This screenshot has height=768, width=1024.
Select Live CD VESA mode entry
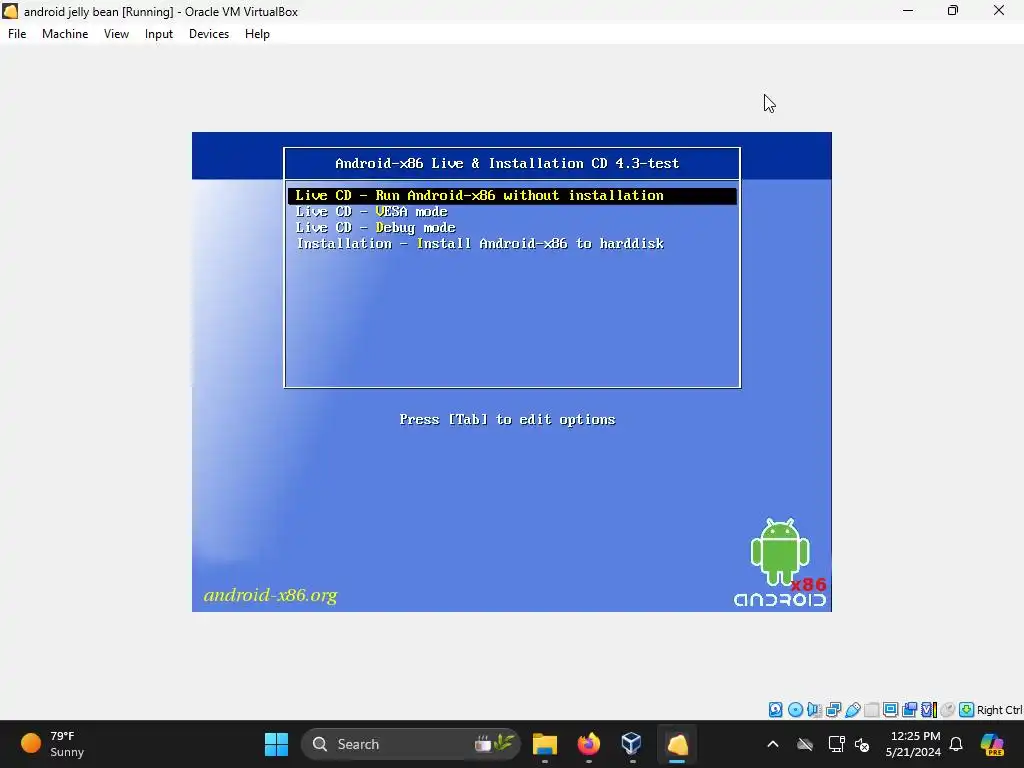(372, 212)
